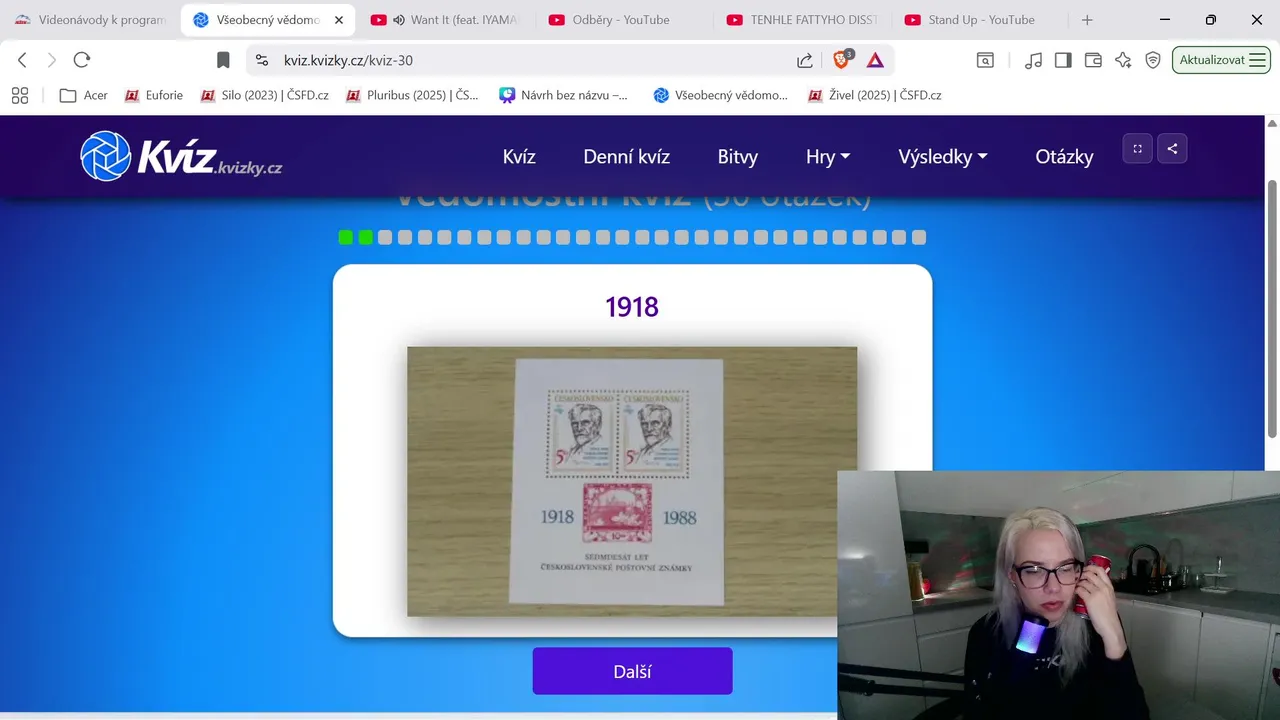Click the share icon in the address bar
The image size is (1280, 720).
(x=805, y=60)
